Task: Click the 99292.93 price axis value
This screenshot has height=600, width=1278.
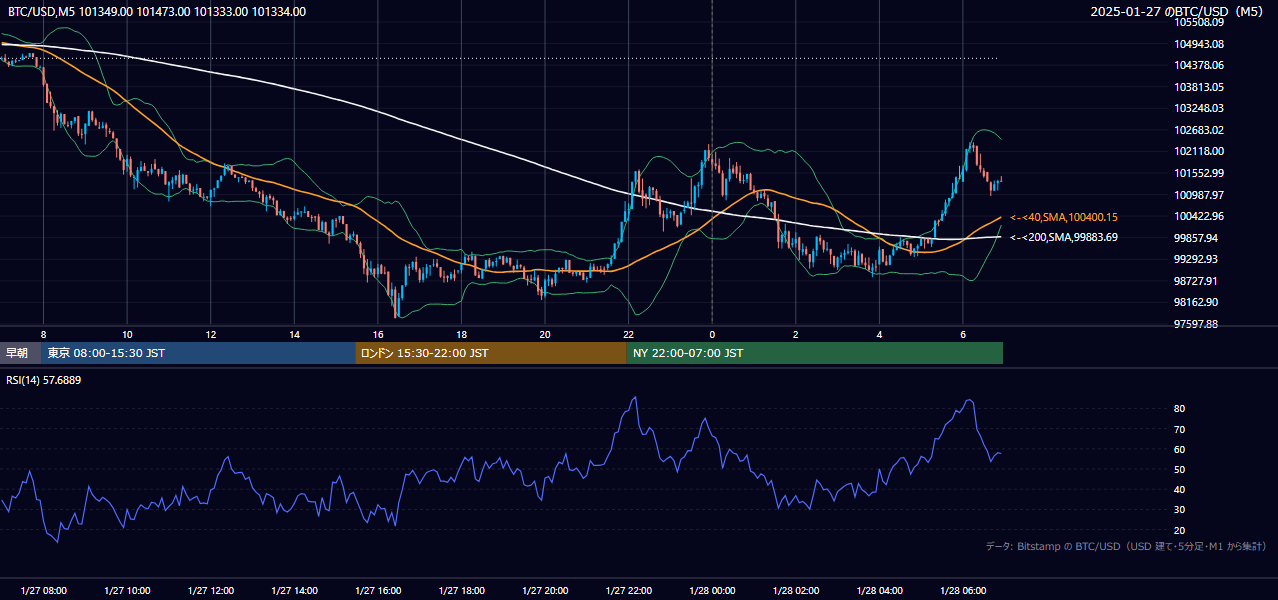Action: point(1196,259)
